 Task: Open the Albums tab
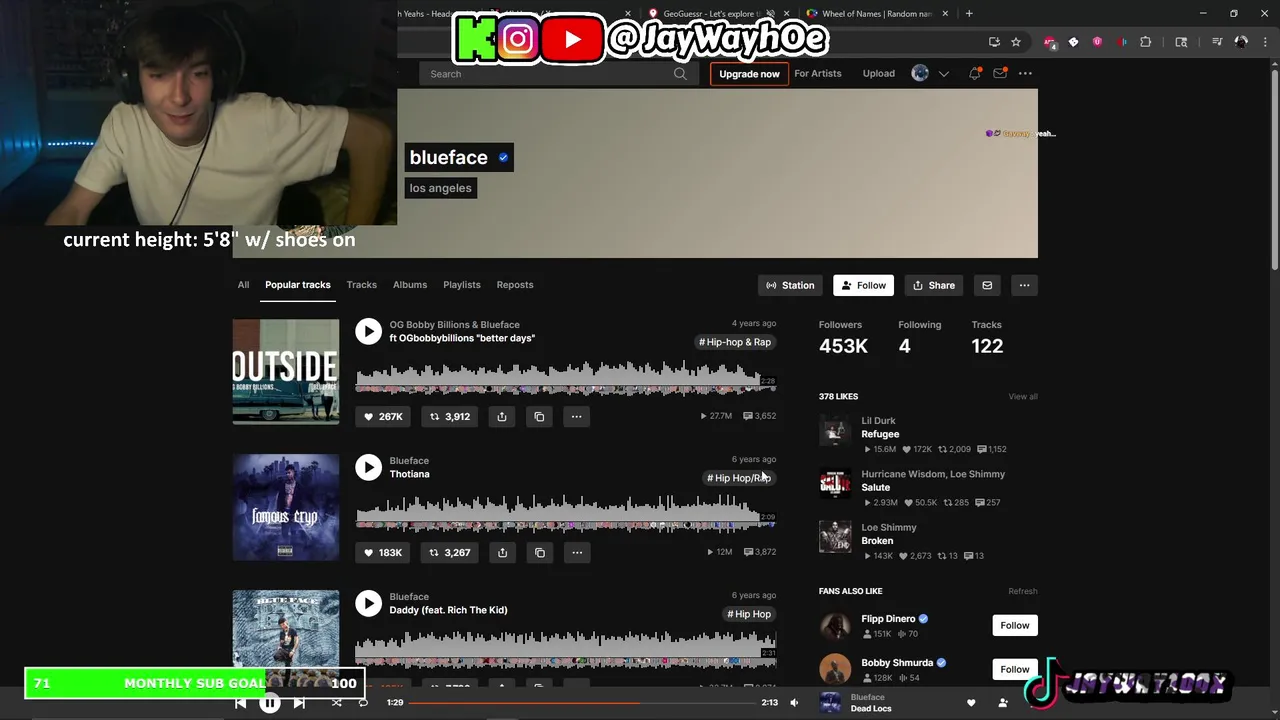(x=410, y=285)
